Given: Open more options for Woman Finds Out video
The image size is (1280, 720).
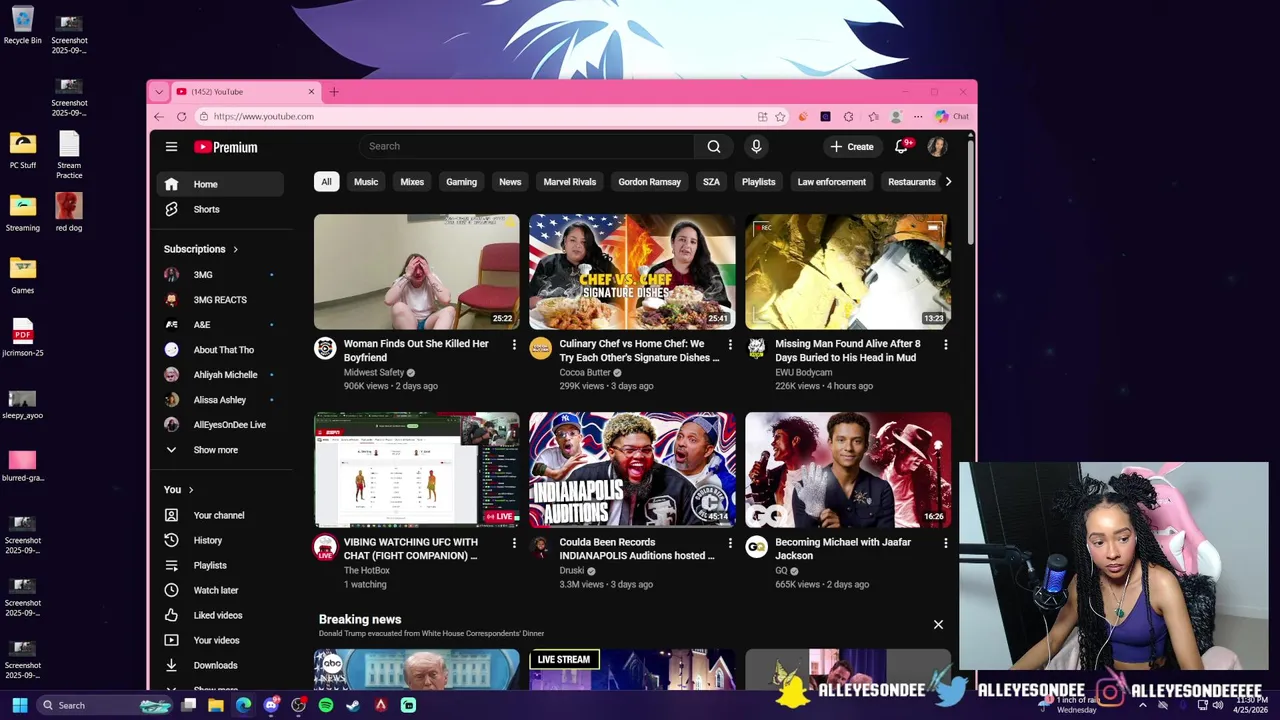Looking at the screenshot, I should [514, 344].
